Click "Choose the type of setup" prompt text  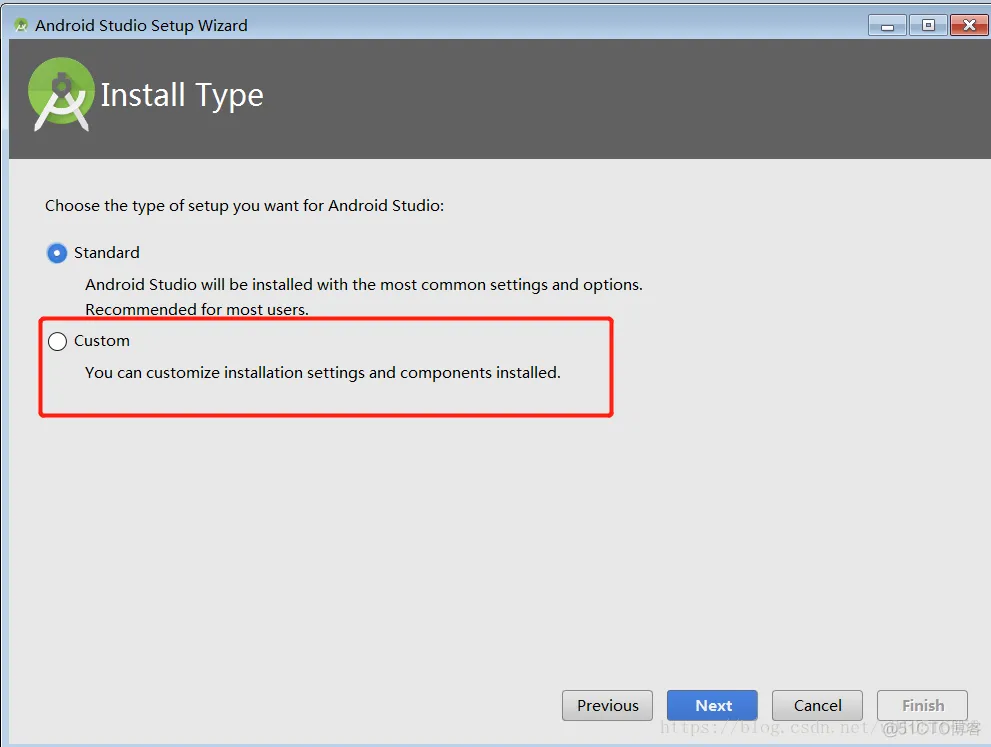click(x=245, y=206)
